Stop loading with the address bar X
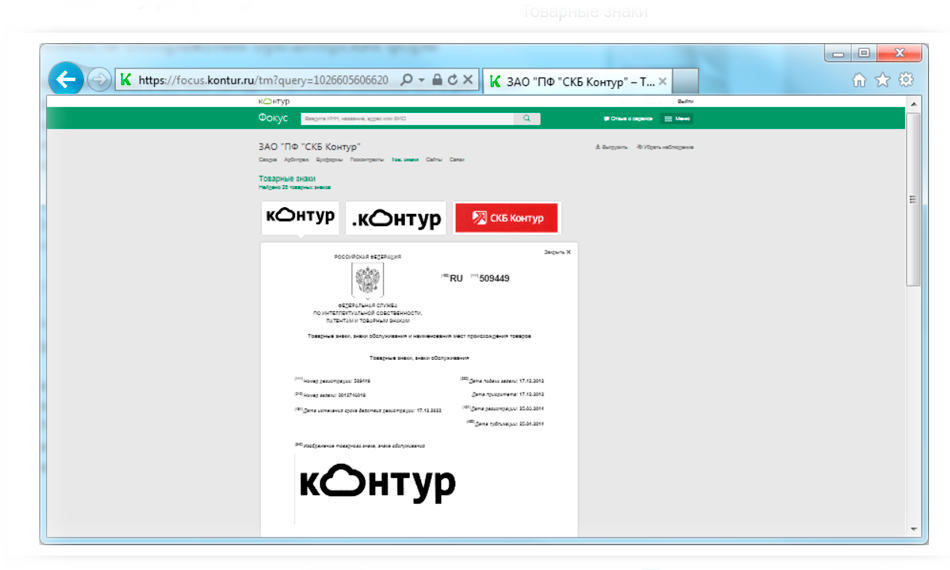Screen dimensions: 950x570 [468, 79]
